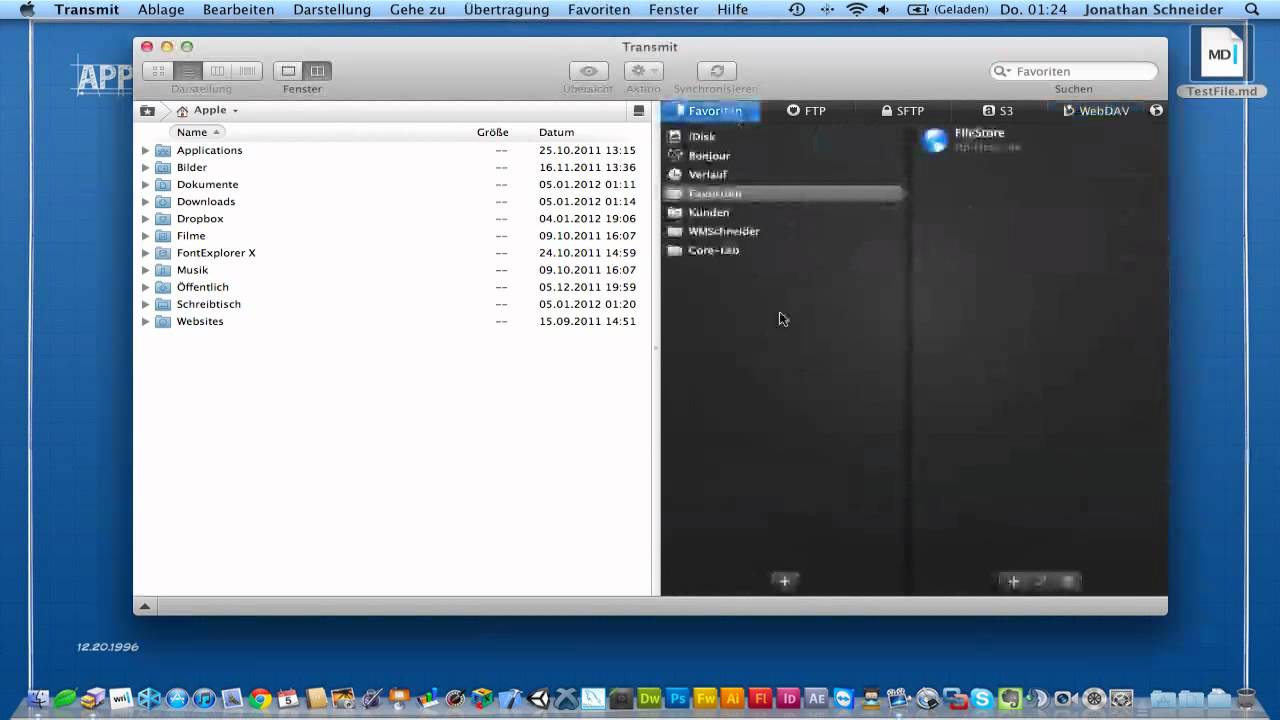
Task: Open the Apple path dropdown
Action: click(208, 110)
